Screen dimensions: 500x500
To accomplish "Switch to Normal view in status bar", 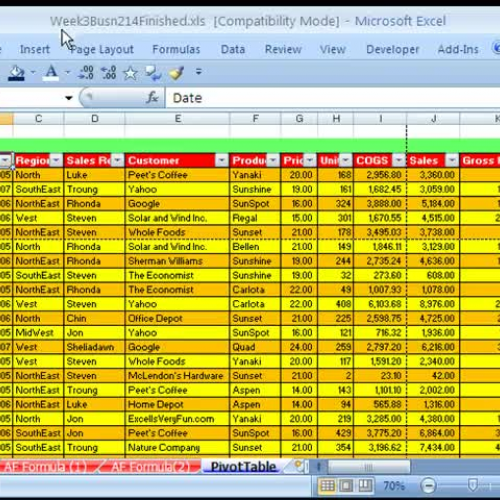I will [327, 486].
